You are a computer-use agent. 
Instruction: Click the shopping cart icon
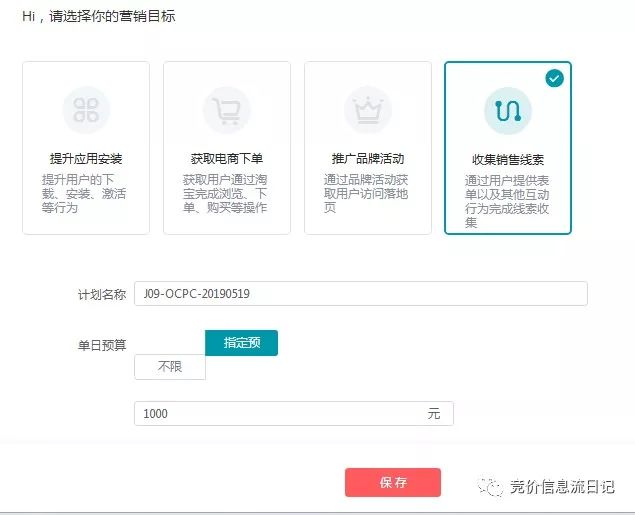227,110
